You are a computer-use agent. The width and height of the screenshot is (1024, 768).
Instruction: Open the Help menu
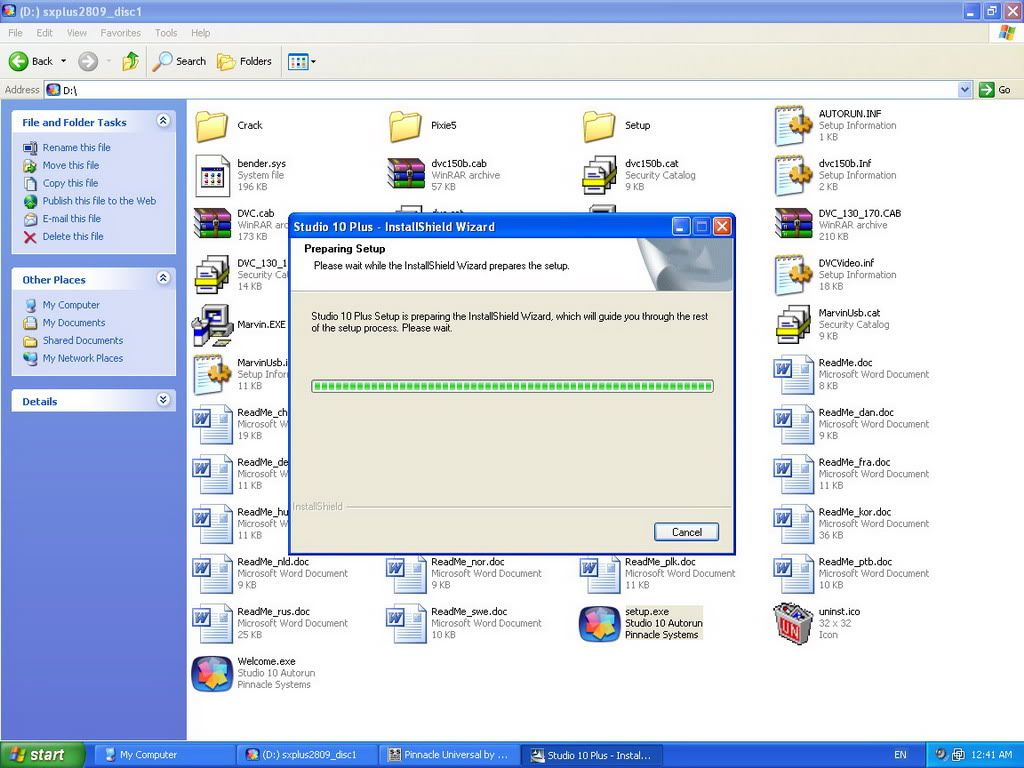coord(200,33)
